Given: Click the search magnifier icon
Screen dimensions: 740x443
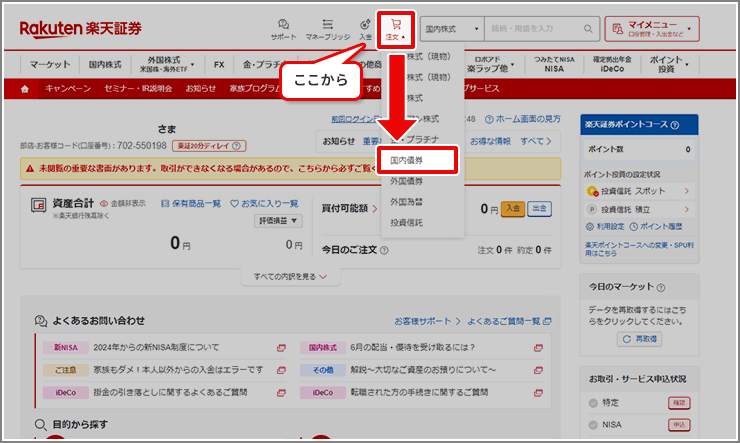Looking at the screenshot, I should 588,29.
